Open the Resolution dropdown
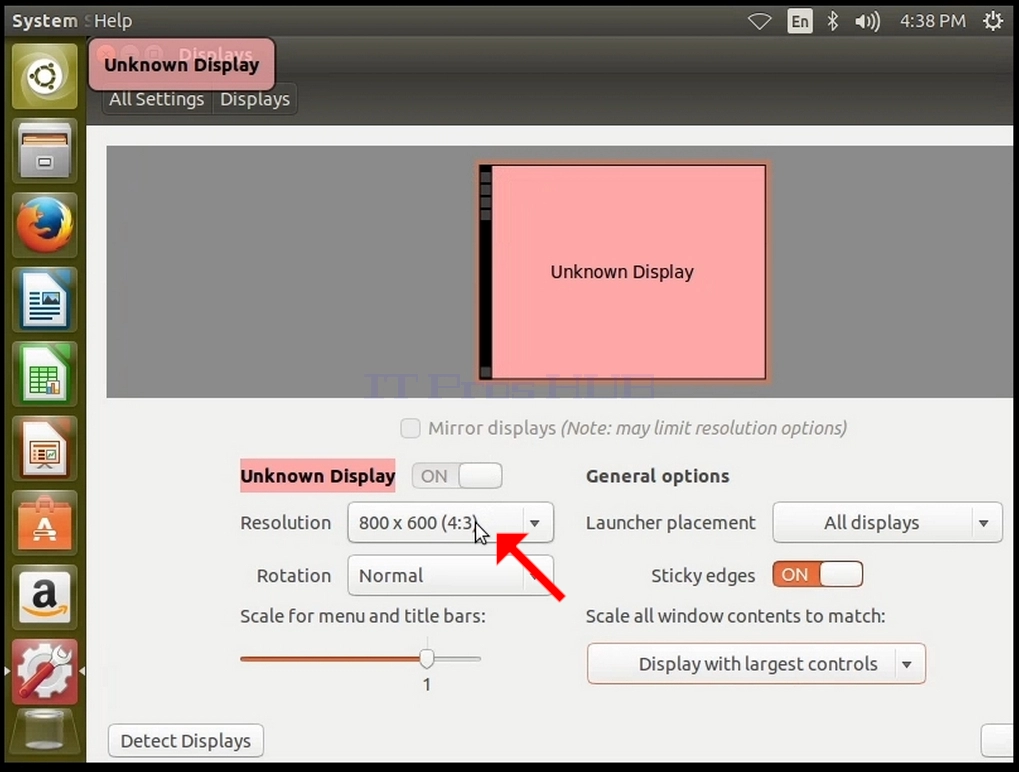This screenshot has height=772, width=1019. (x=450, y=522)
